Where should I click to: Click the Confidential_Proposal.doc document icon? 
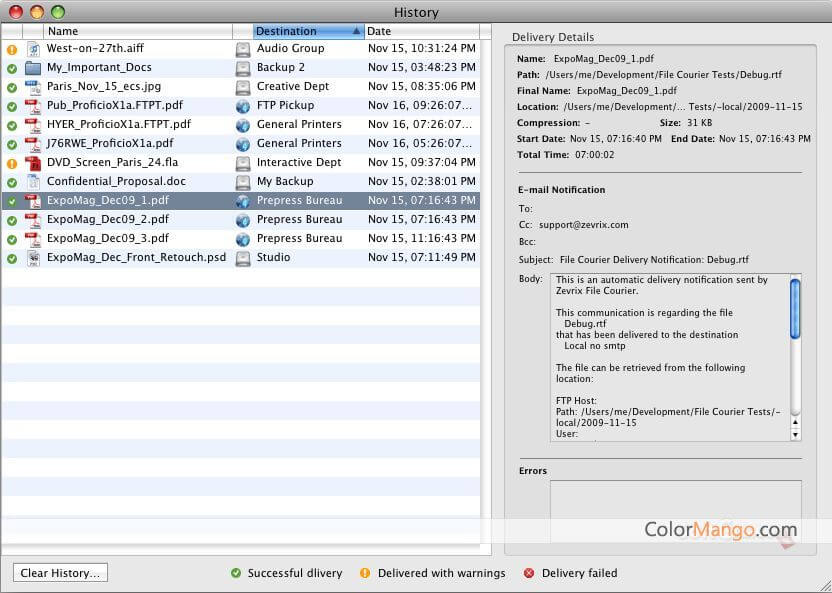[x=33, y=182]
